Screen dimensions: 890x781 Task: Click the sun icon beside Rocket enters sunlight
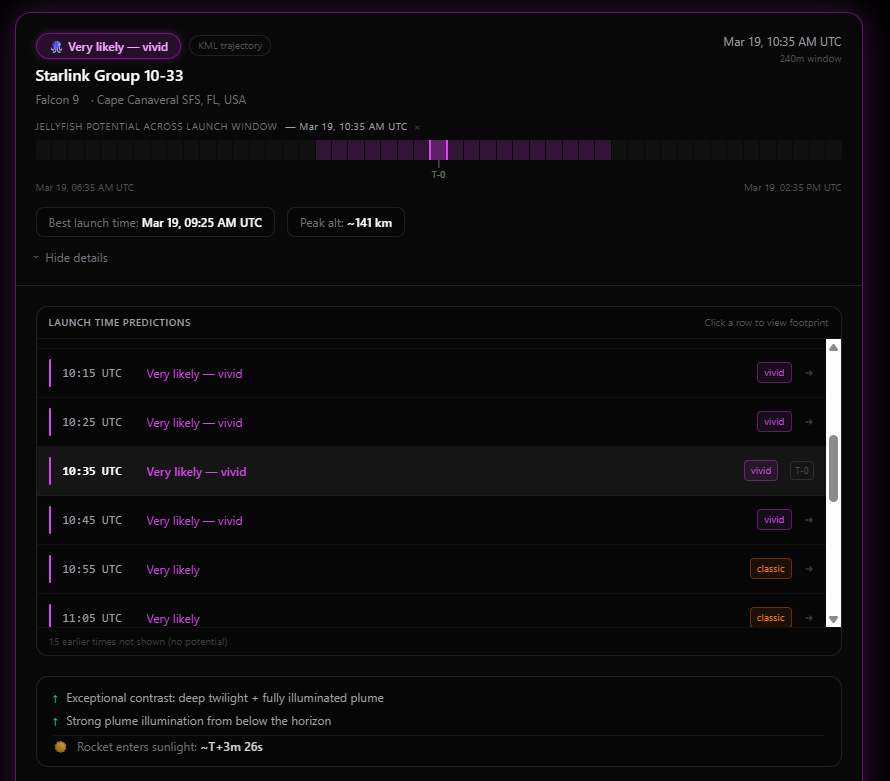click(x=61, y=747)
